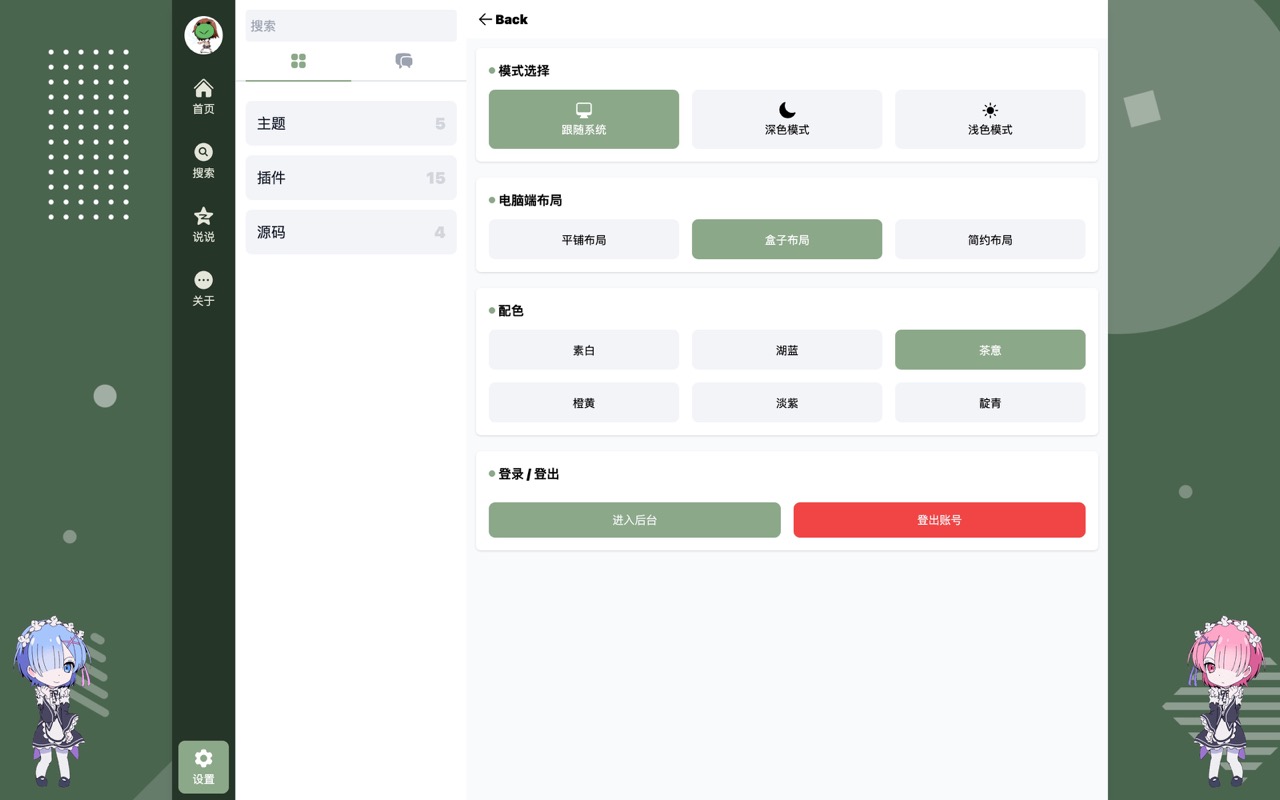
Task: Select 跟随系统 follow-system mode
Action: coord(584,119)
